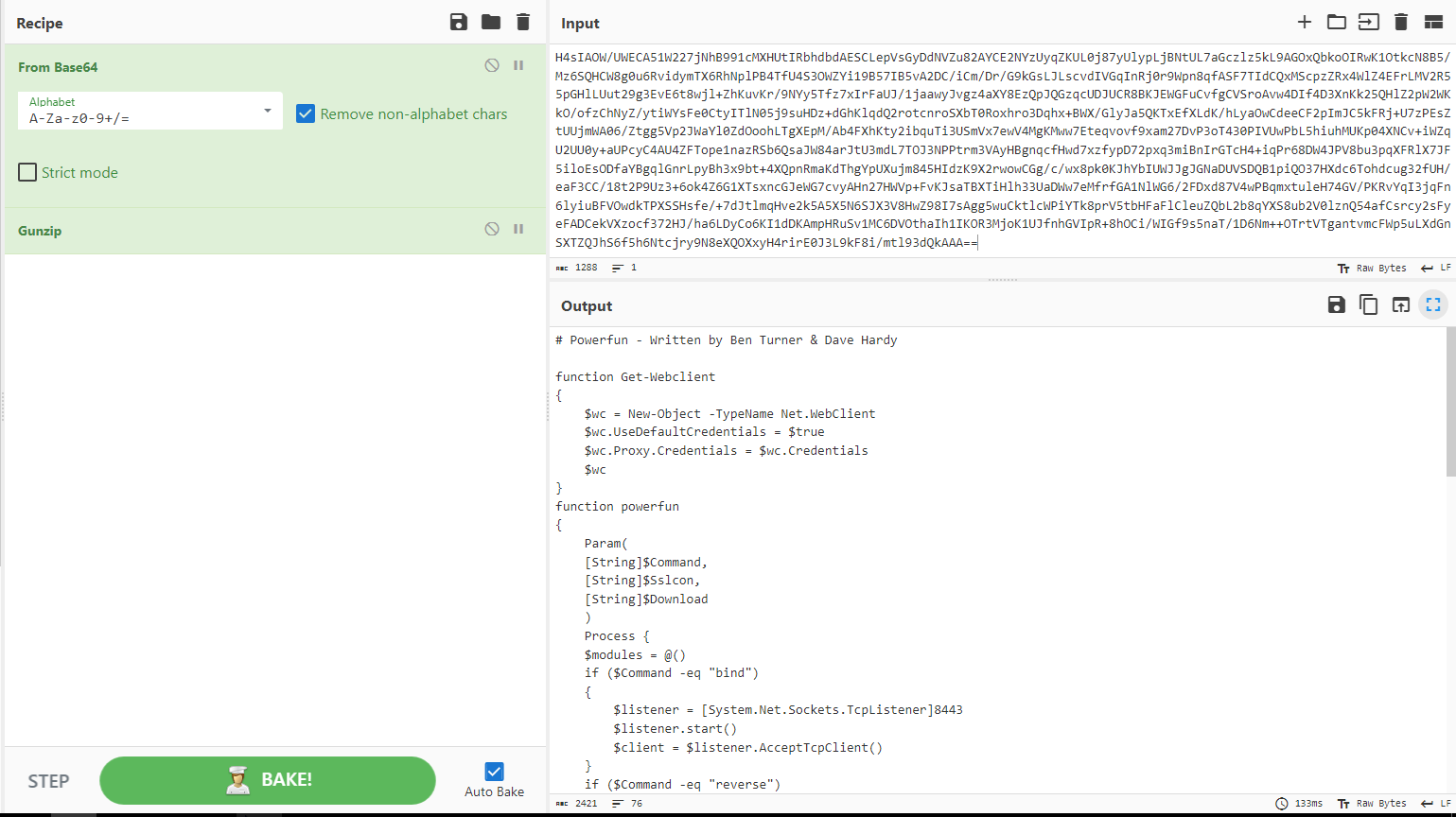Open file as input
The height and width of the screenshot is (817, 1456).
(1369, 23)
